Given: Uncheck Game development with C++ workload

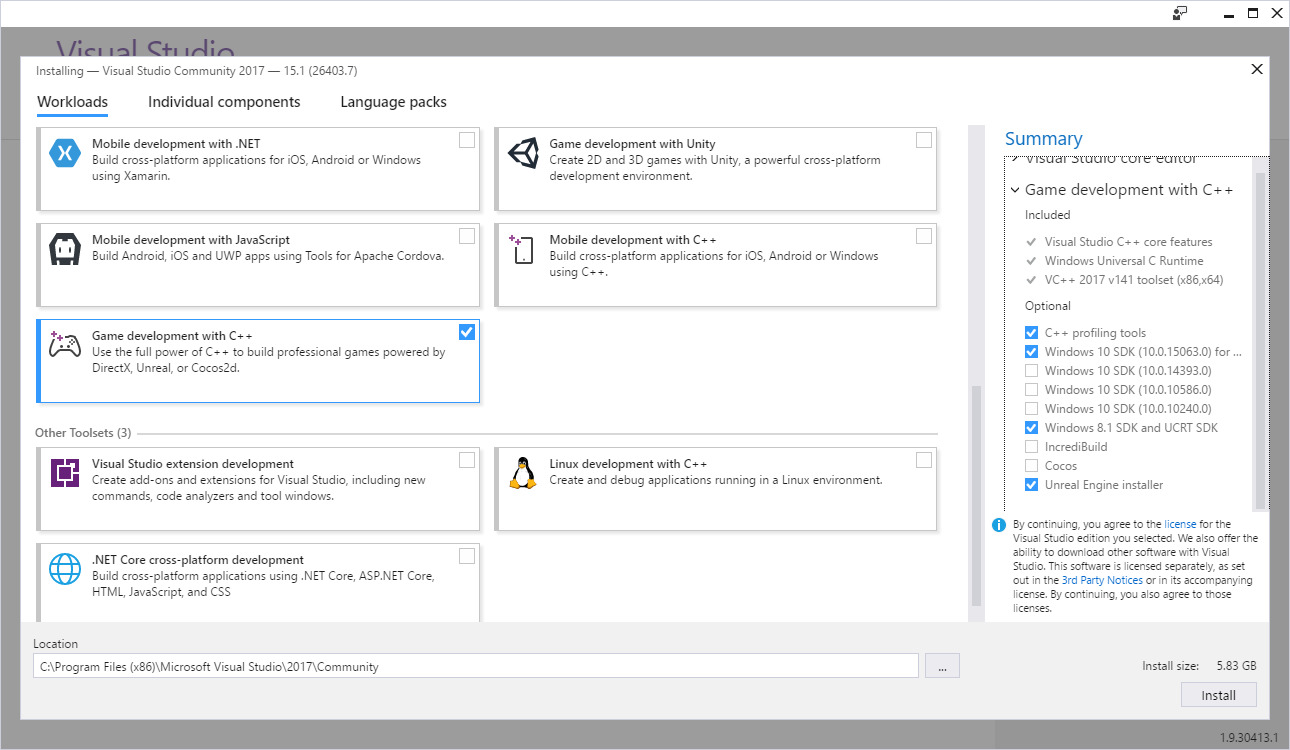Looking at the screenshot, I should click(467, 332).
